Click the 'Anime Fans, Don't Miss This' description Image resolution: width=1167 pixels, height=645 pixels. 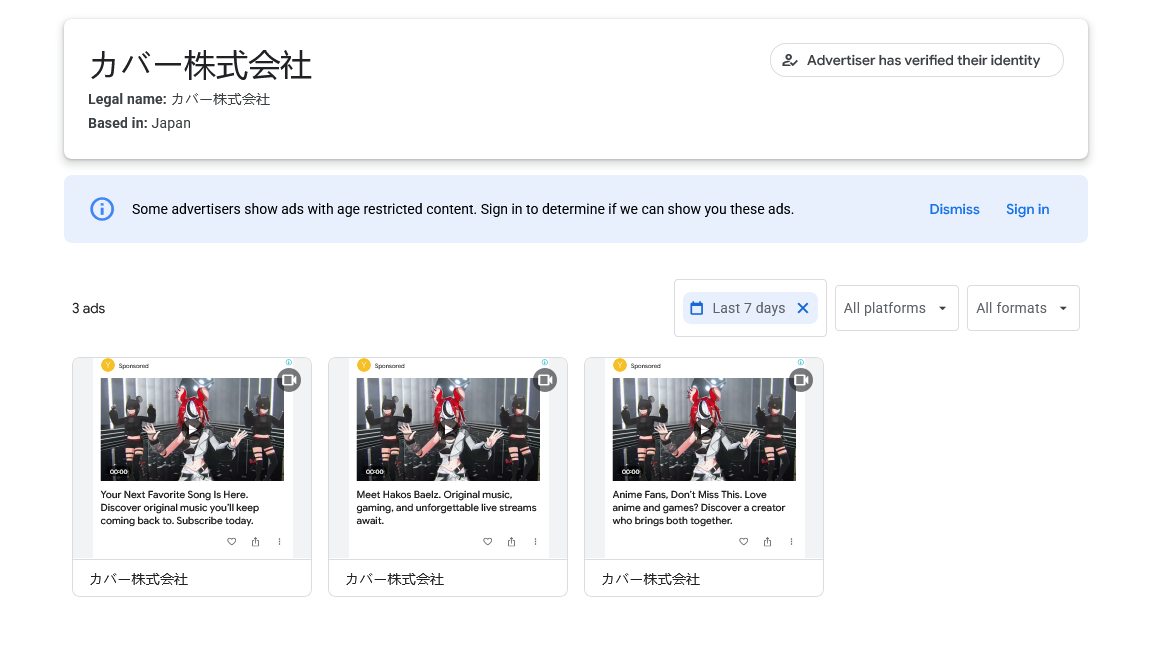[699, 507]
